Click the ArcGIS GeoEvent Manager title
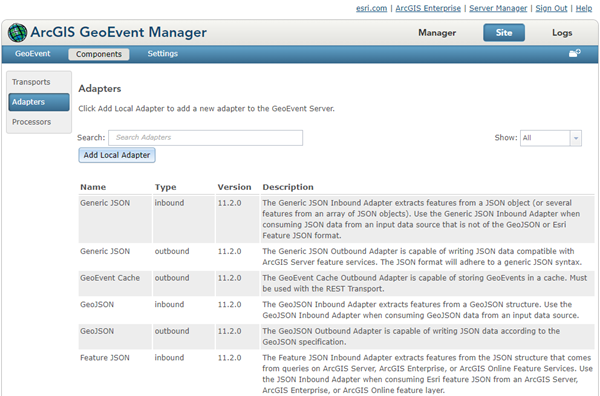Image resolution: width=600 pixels, height=396 pixels. click(119, 33)
